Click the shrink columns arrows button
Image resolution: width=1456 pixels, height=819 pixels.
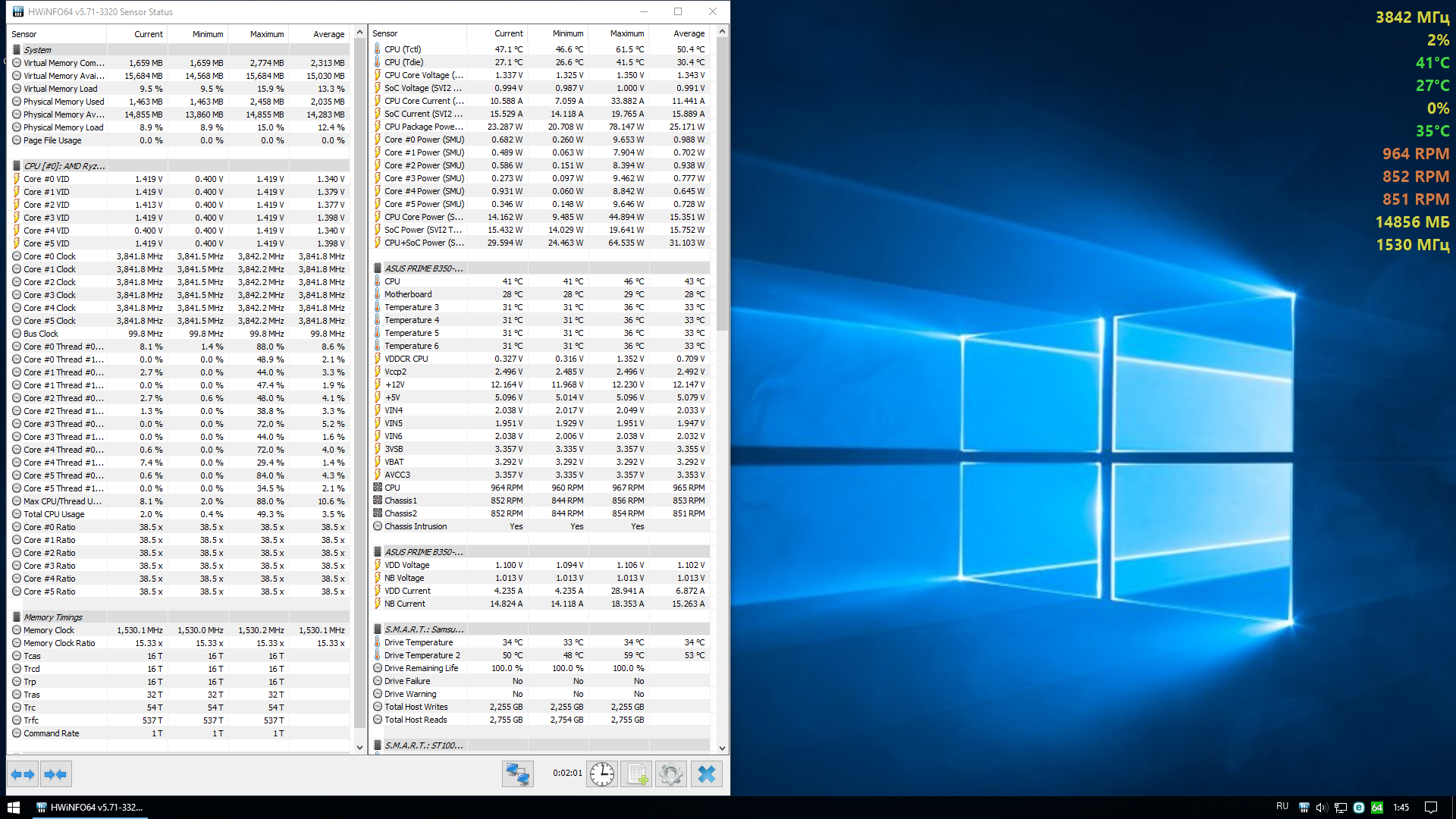[56, 774]
